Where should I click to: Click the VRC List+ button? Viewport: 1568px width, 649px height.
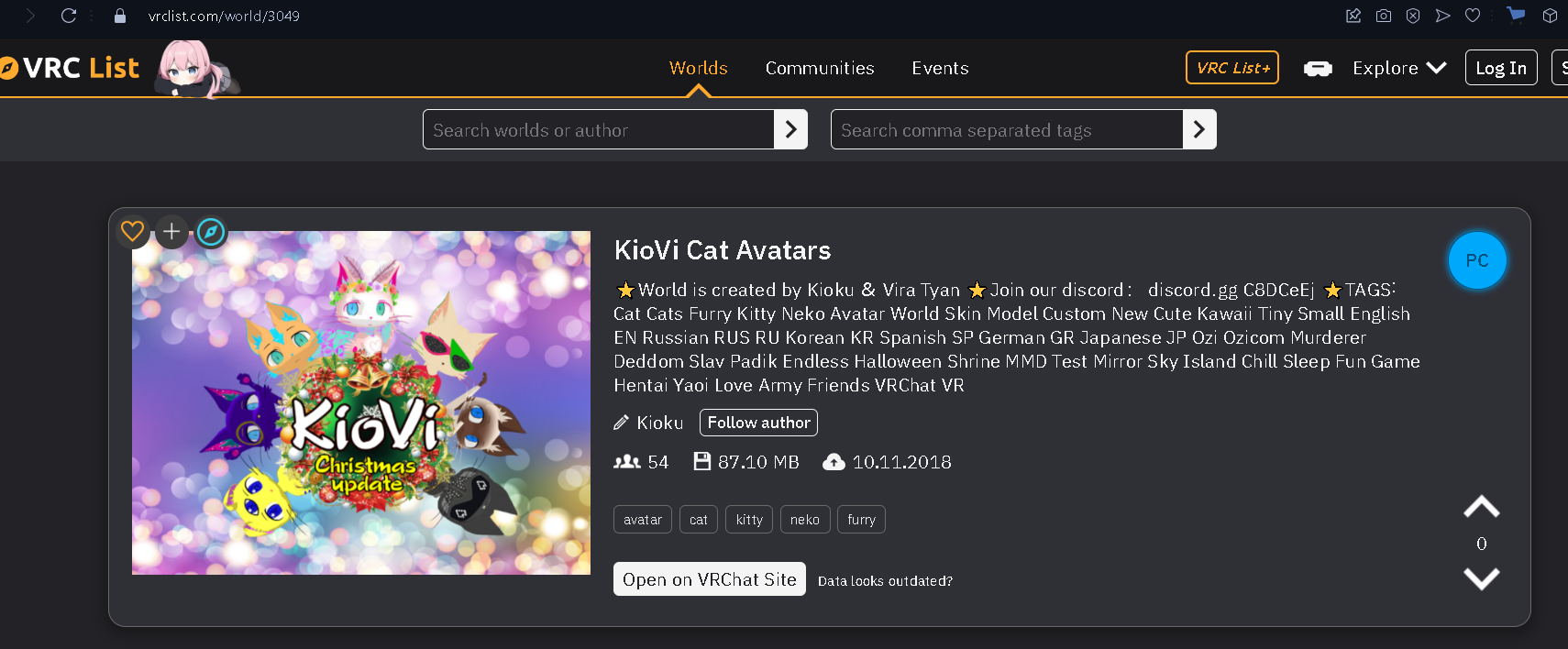(1232, 68)
